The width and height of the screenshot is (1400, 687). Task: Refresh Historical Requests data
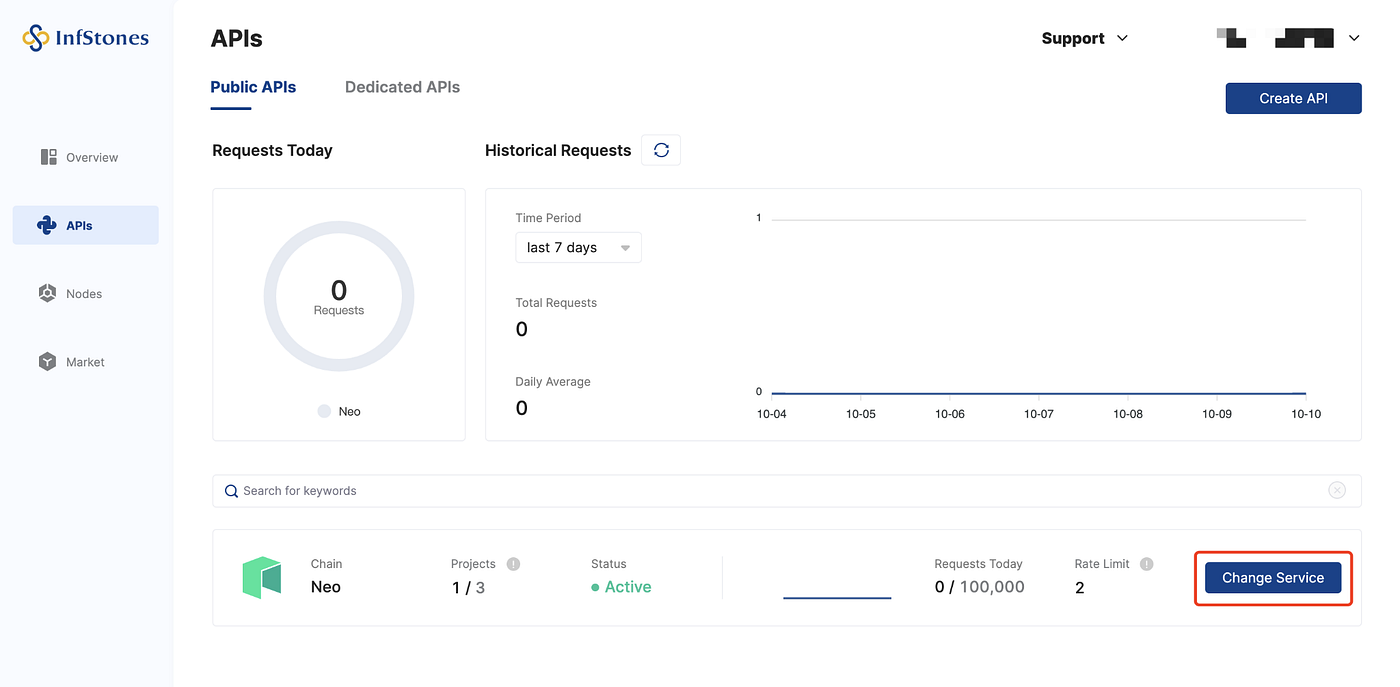coord(661,150)
